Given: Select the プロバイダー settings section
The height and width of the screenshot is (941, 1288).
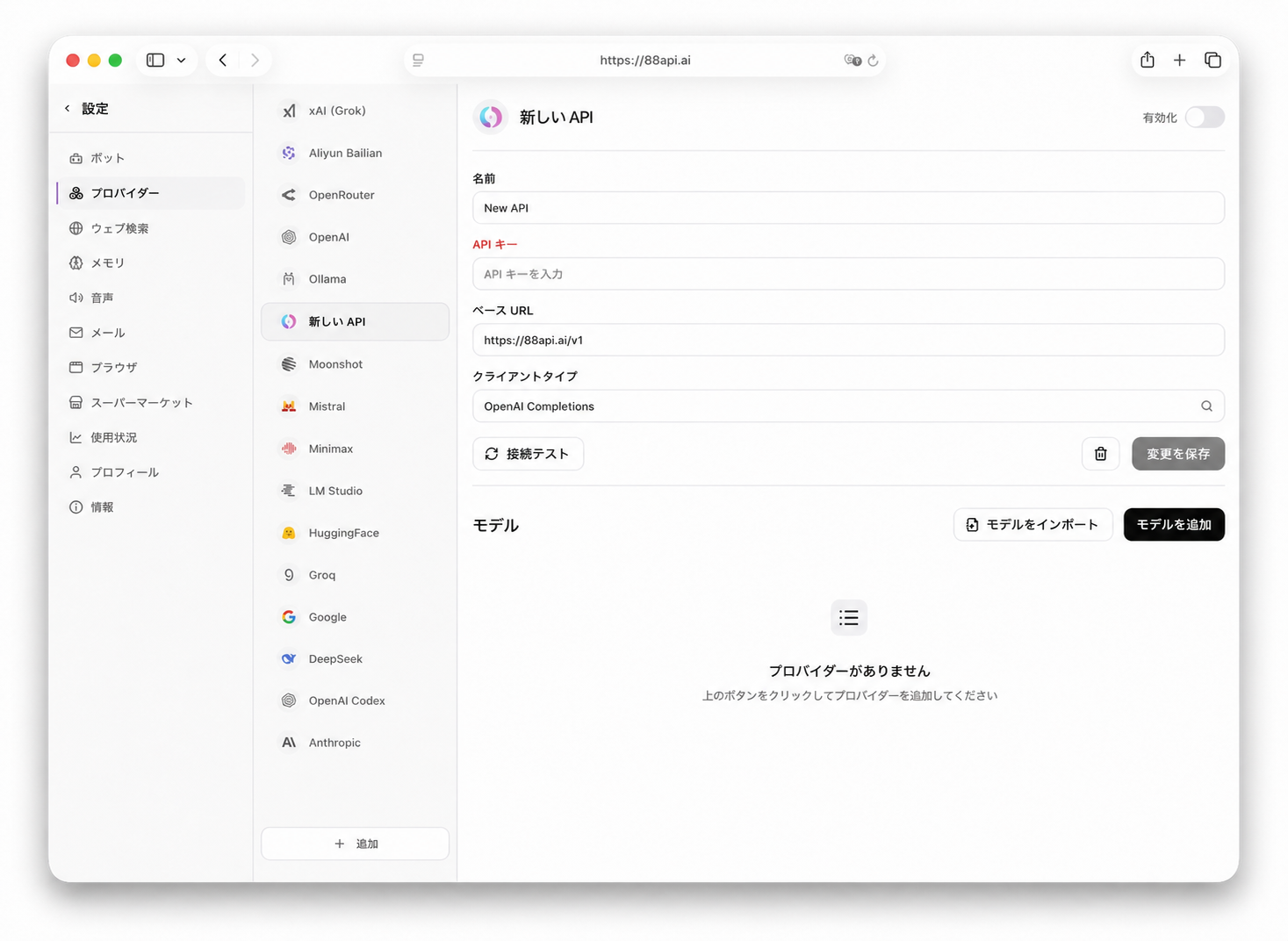Looking at the screenshot, I should [151, 193].
